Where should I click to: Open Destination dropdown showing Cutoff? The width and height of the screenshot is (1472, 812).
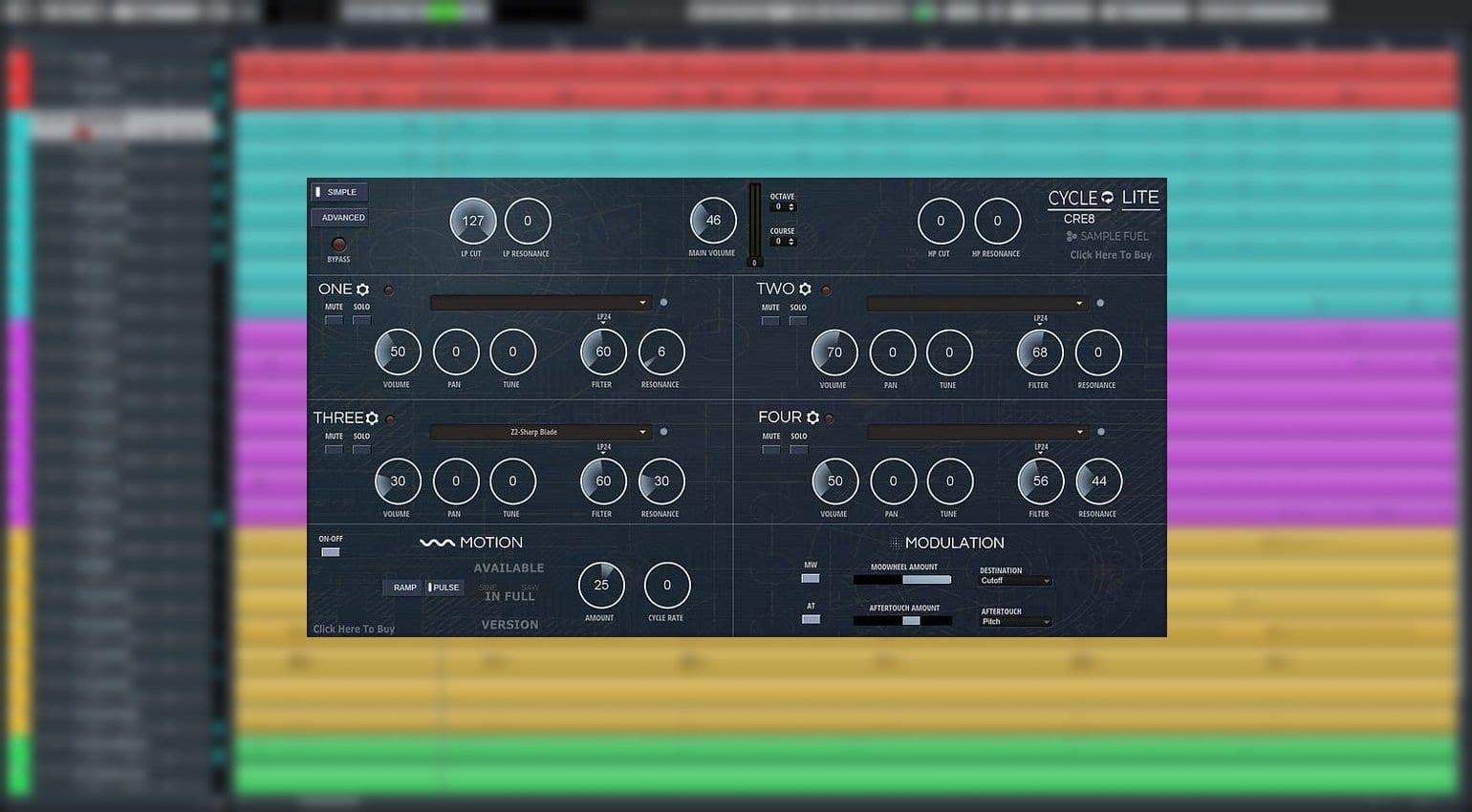pos(1015,581)
